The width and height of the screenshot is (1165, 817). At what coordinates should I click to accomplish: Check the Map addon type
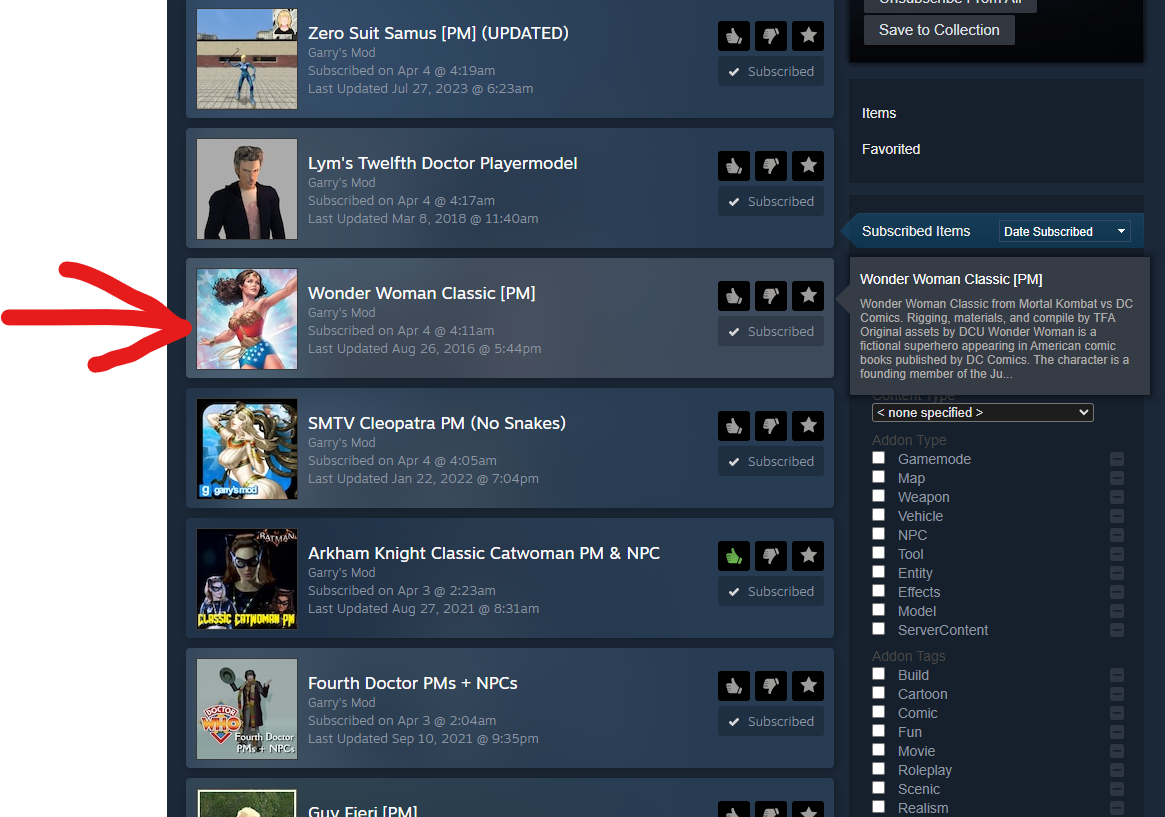878,477
